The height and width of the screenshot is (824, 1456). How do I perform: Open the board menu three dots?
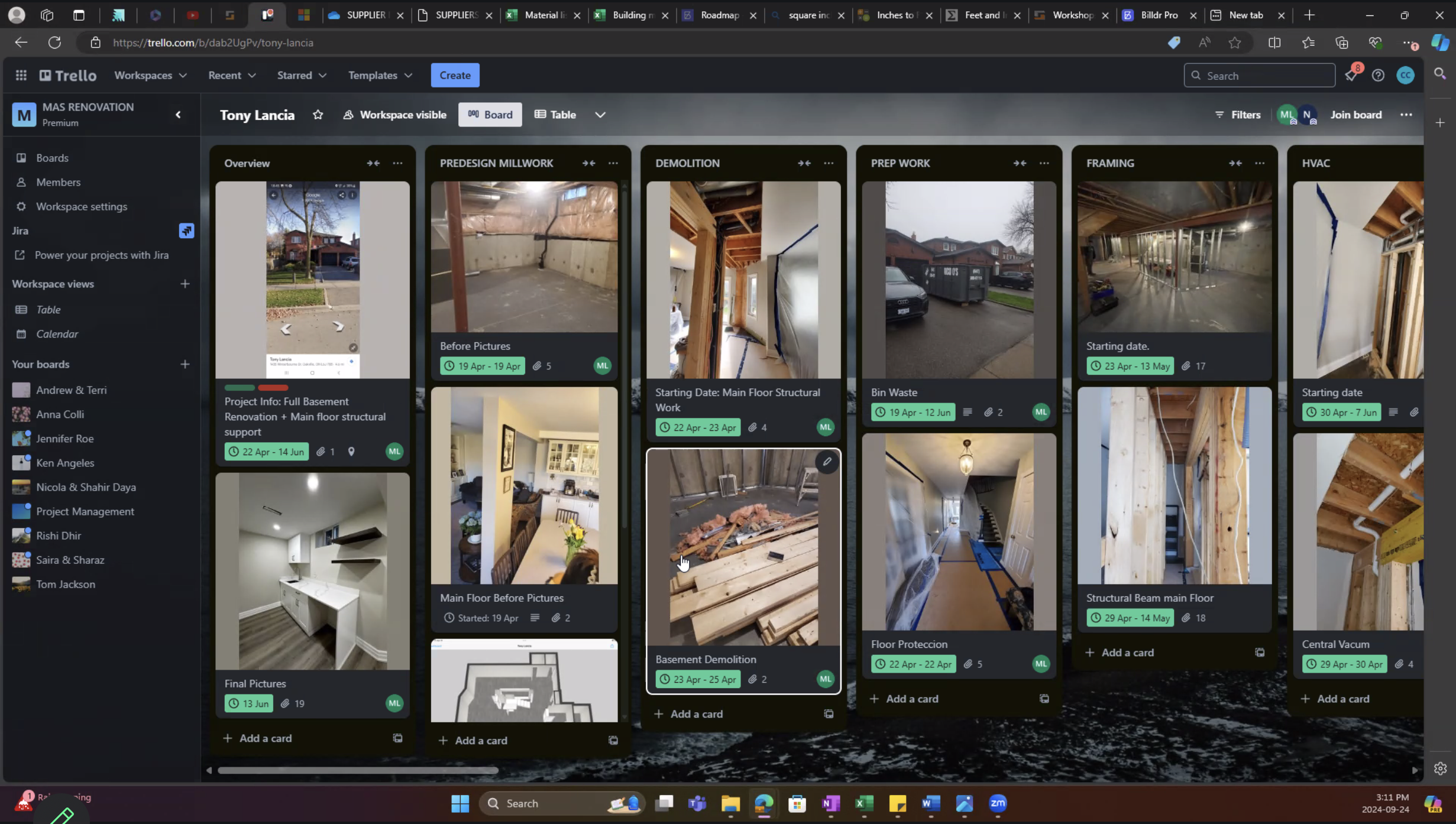(1406, 115)
